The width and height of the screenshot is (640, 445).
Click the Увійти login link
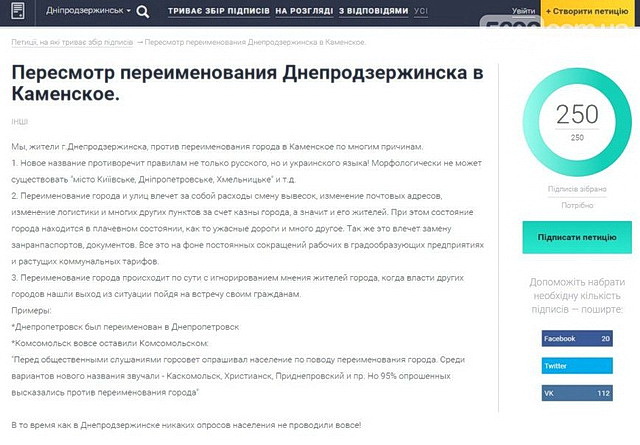[523, 11]
